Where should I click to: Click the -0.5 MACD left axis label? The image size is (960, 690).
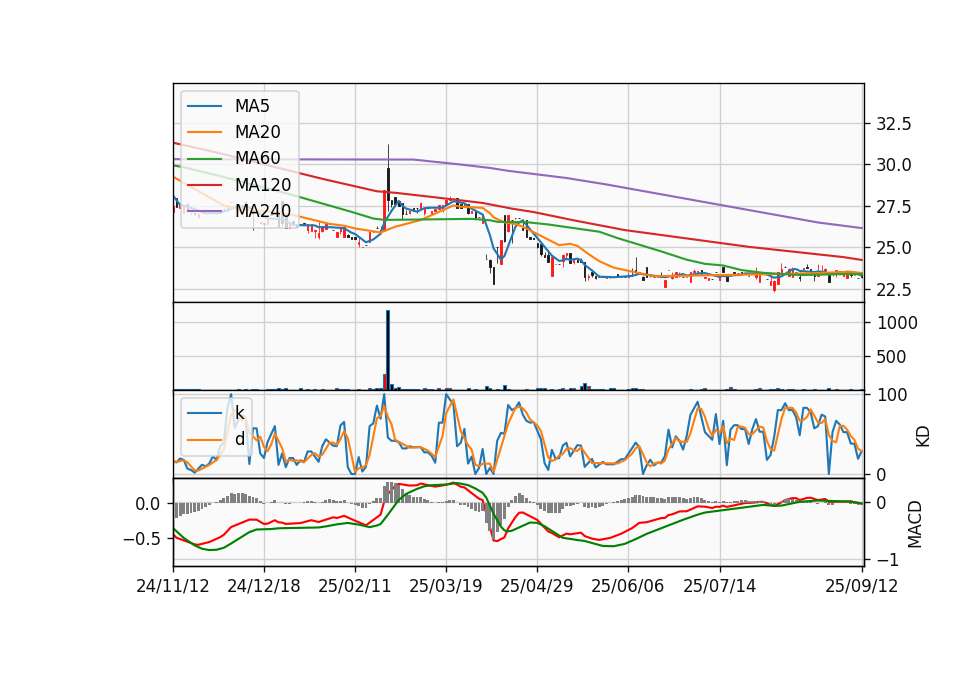click(141, 539)
